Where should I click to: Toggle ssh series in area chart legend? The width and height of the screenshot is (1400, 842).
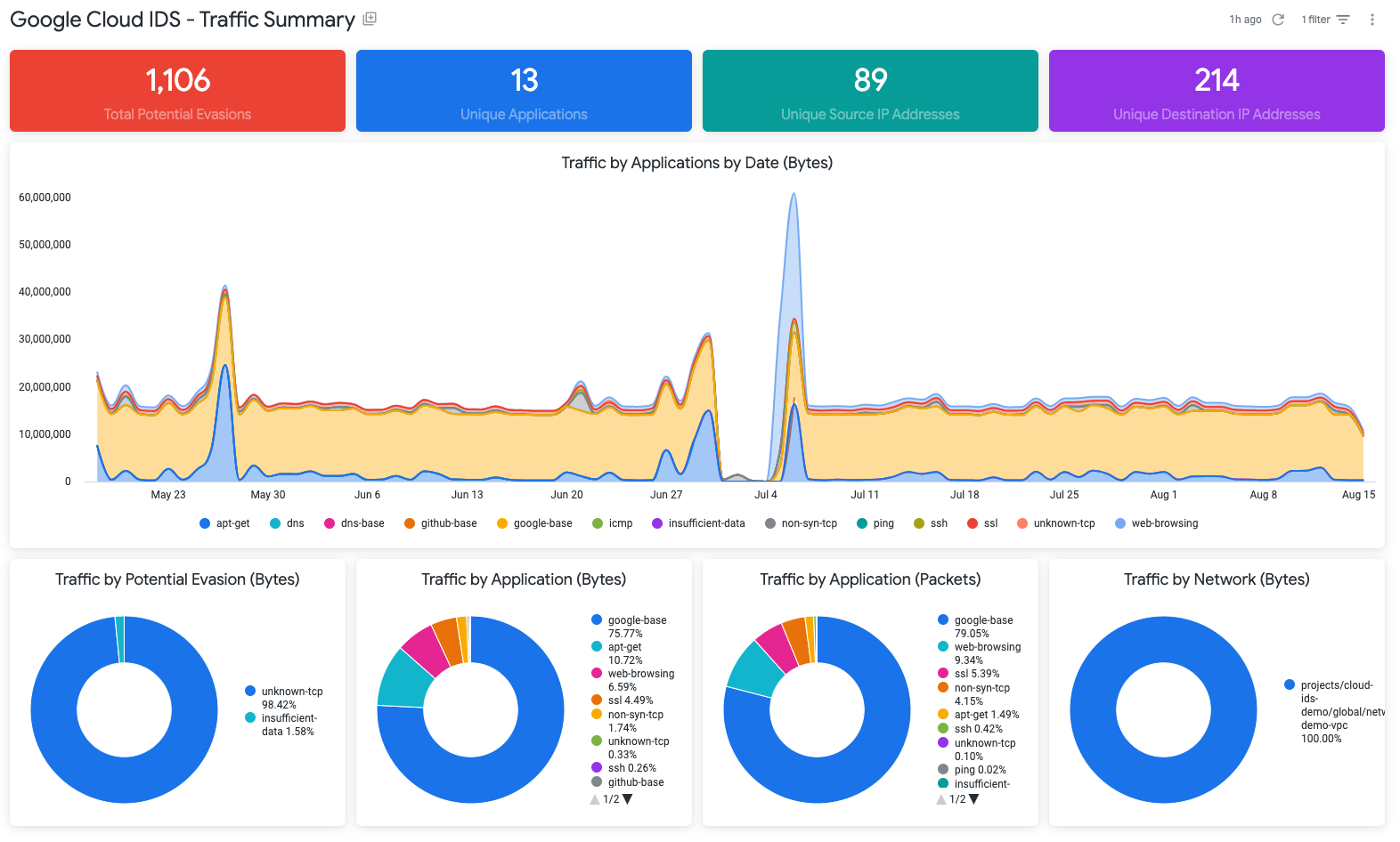[931, 523]
